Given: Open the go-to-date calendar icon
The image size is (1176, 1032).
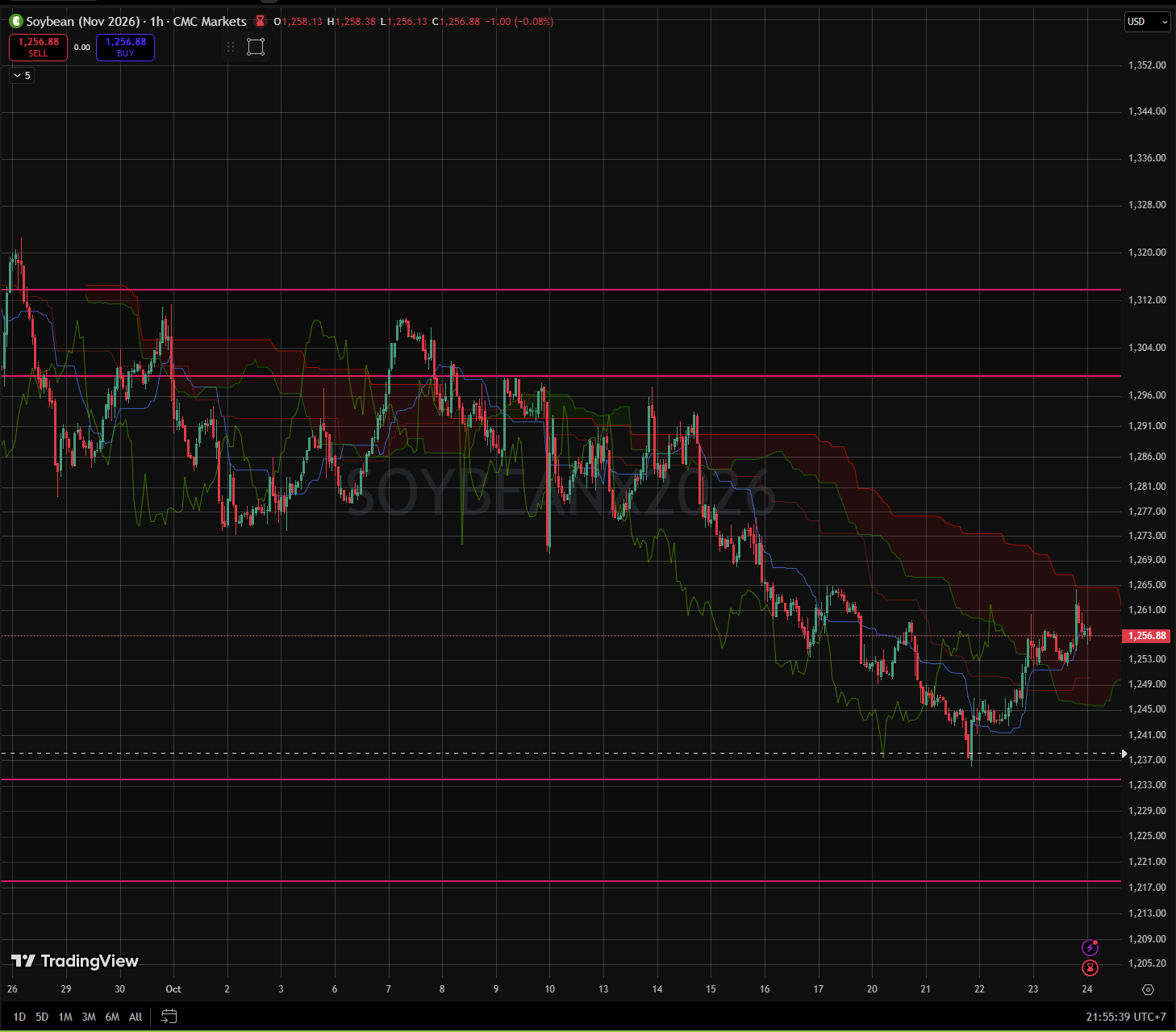Looking at the screenshot, I should click(169, 1016).
